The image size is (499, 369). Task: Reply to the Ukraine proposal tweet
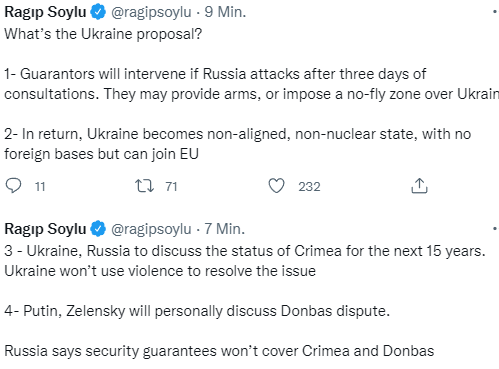click(13, 186)
